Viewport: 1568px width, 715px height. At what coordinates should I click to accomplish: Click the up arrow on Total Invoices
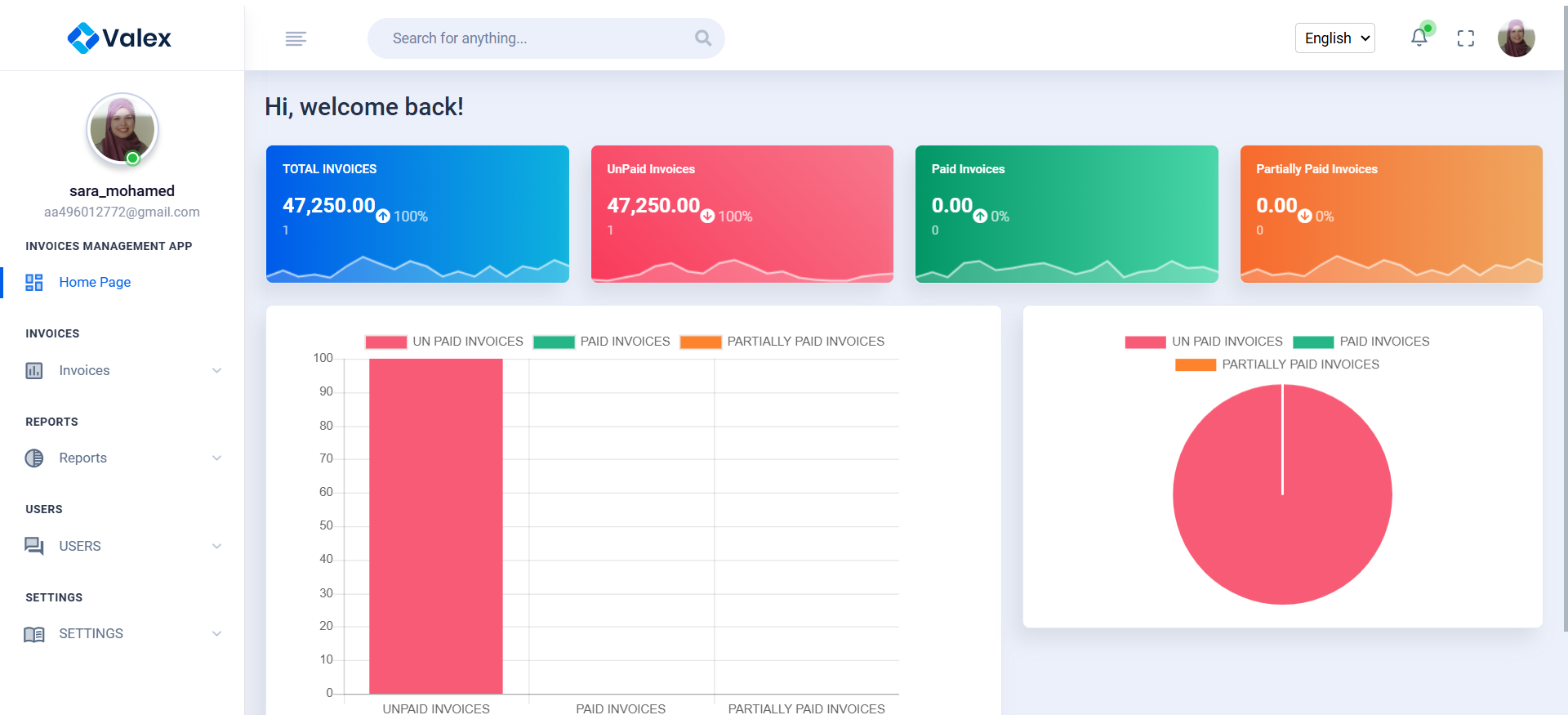[383, 216]
